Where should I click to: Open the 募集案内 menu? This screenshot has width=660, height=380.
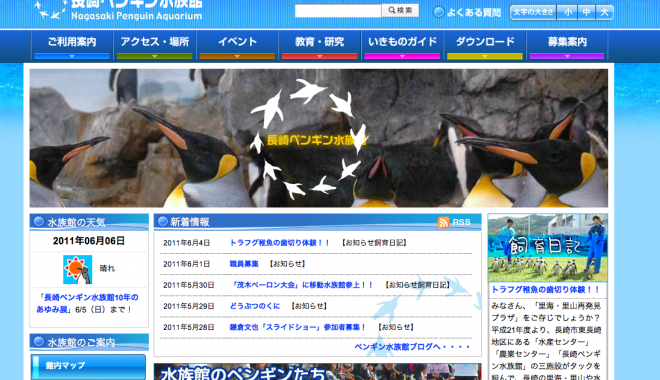[x=567, y=45]
